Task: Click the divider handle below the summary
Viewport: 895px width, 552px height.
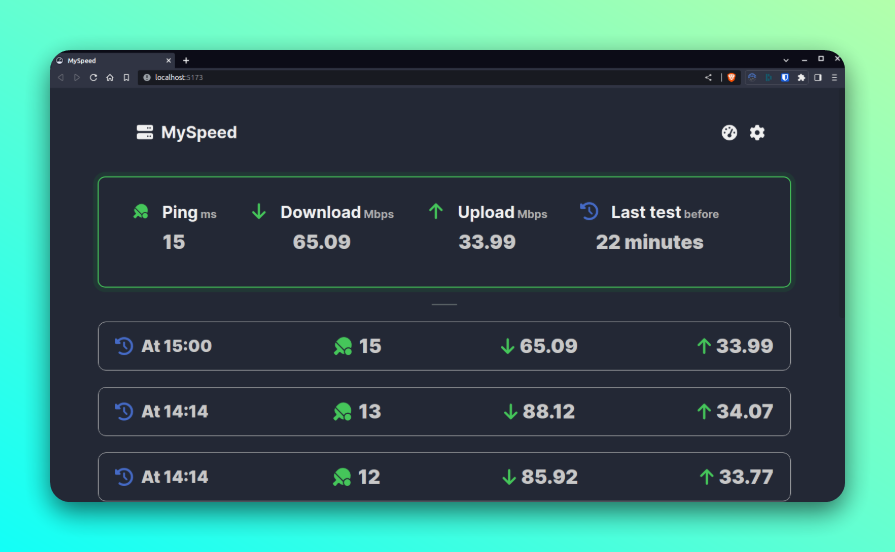Action: 444,304
